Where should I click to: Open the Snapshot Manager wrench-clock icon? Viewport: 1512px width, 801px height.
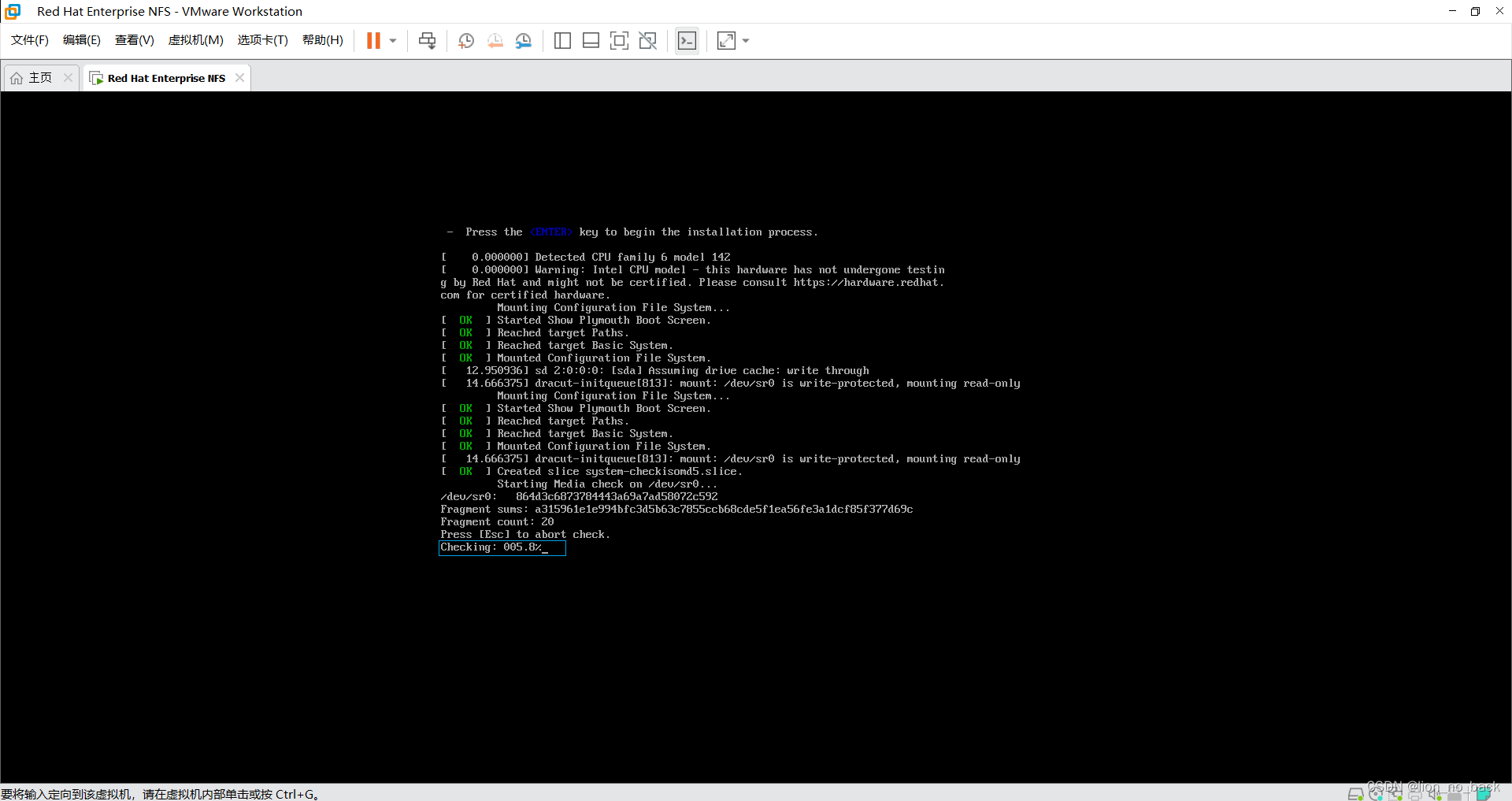click(524, 41)
